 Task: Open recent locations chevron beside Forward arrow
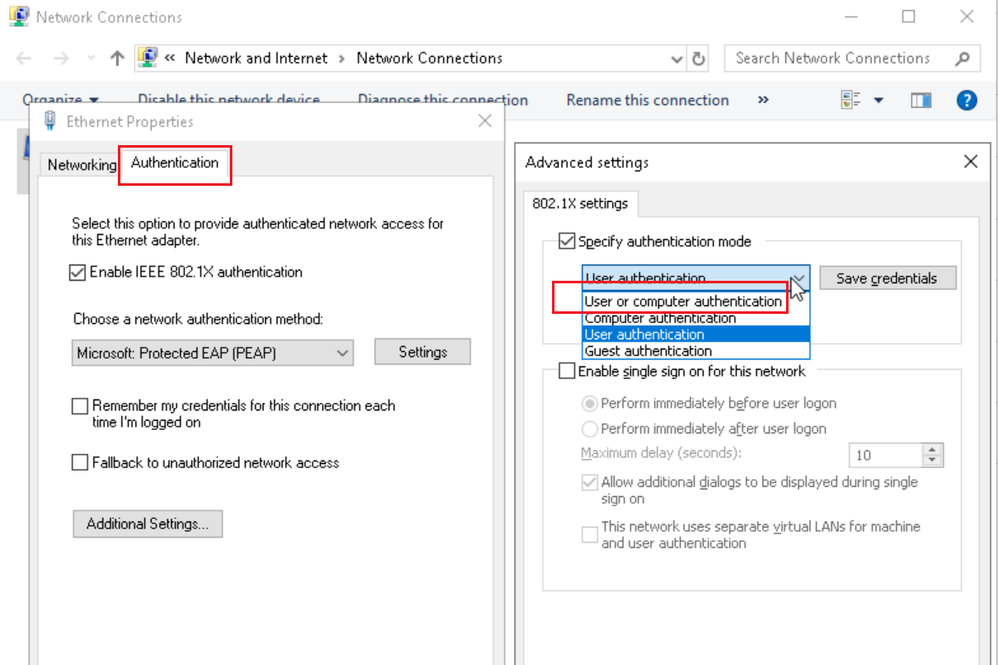91,59
